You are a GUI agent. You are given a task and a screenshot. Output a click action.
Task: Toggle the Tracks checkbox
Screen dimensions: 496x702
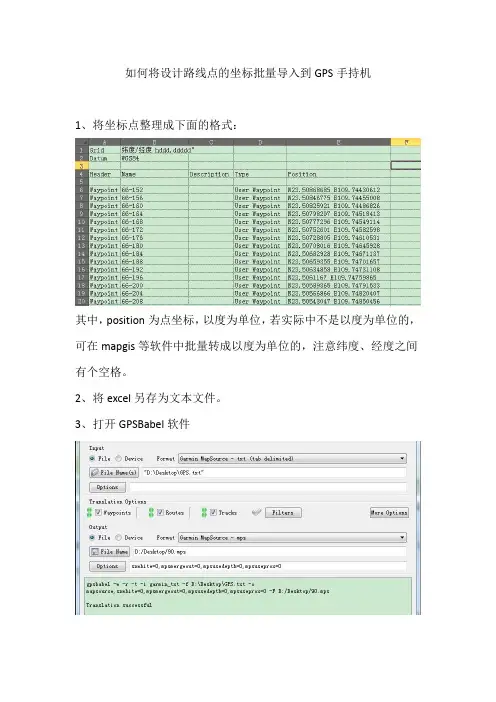click(x=213, y=513)
